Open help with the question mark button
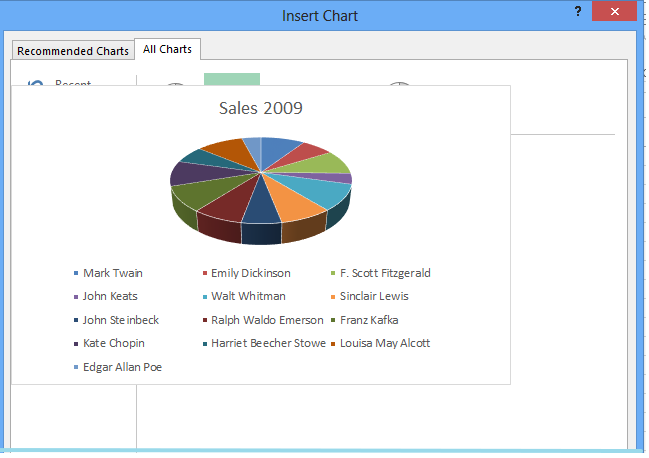 578,12
